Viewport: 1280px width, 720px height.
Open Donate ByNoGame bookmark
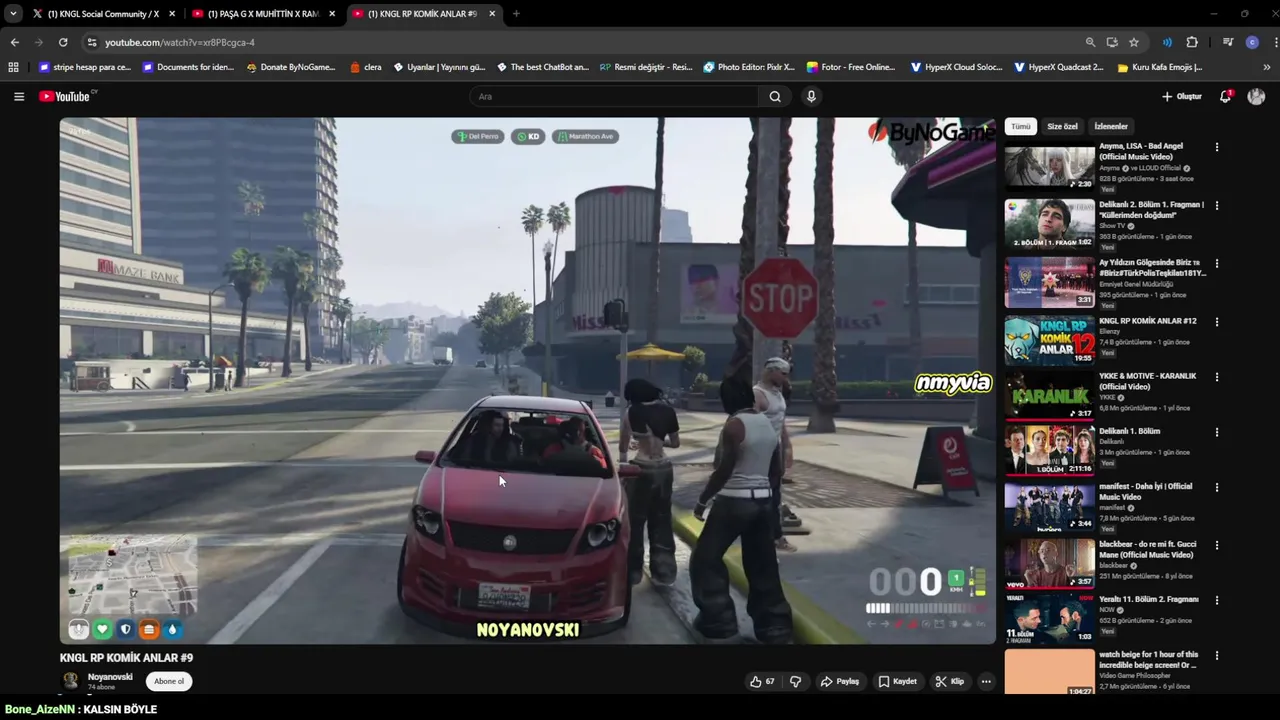click(x=290, y=67)
